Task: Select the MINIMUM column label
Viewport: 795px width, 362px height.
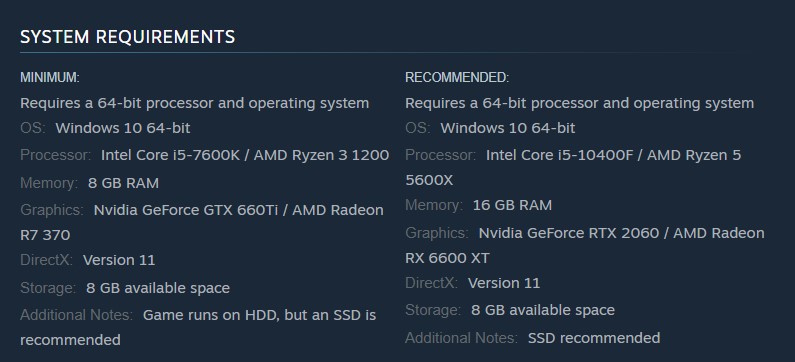Action: (50, 78)
